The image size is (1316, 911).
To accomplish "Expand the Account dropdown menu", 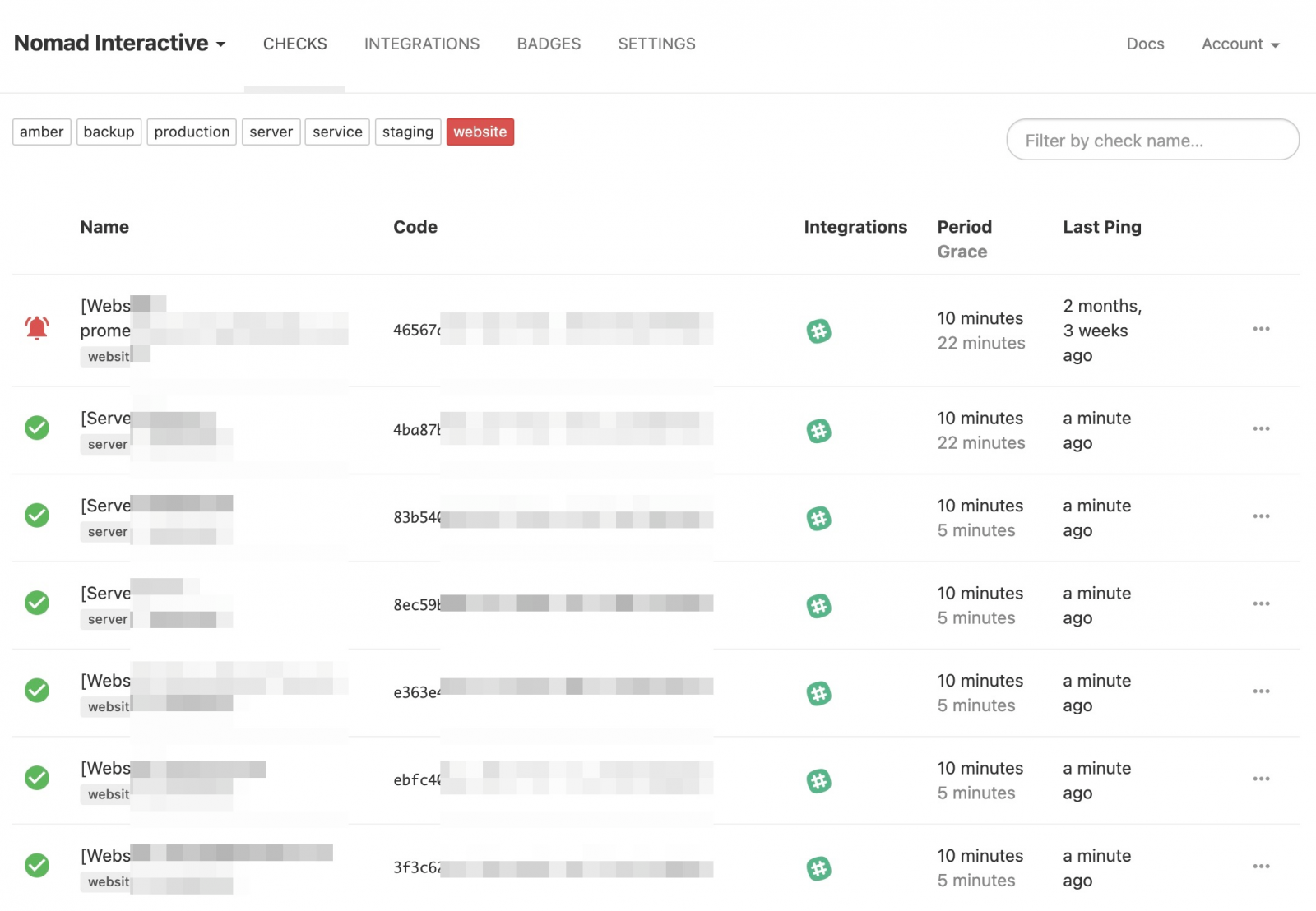I will point(1240,44).
